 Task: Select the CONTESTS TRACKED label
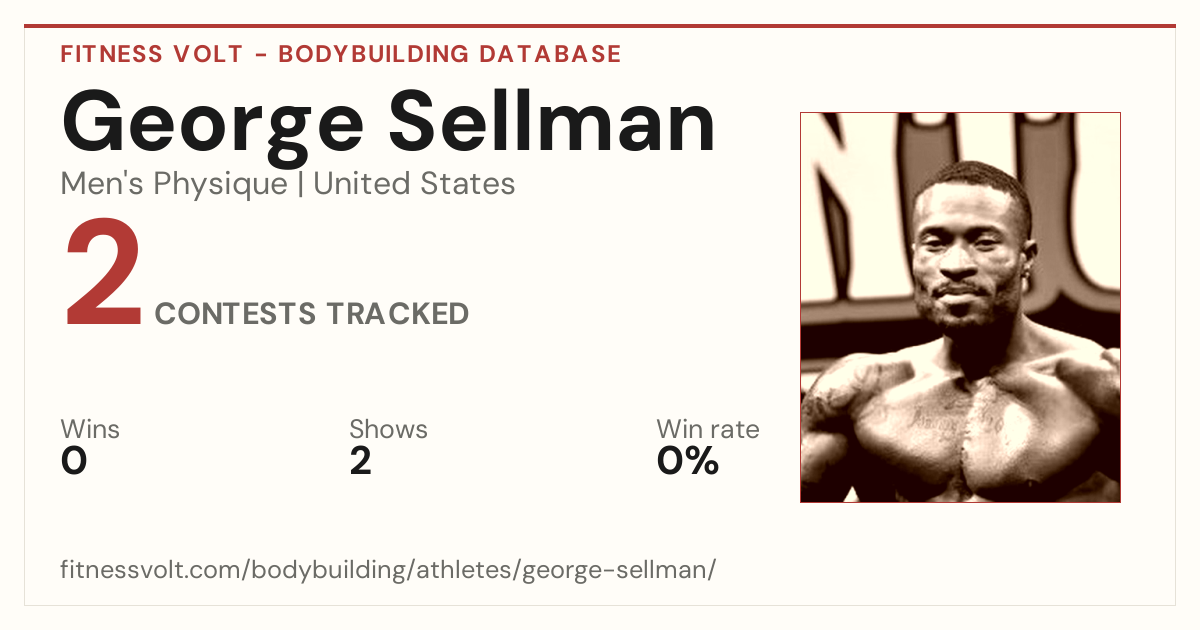(312, 314)
